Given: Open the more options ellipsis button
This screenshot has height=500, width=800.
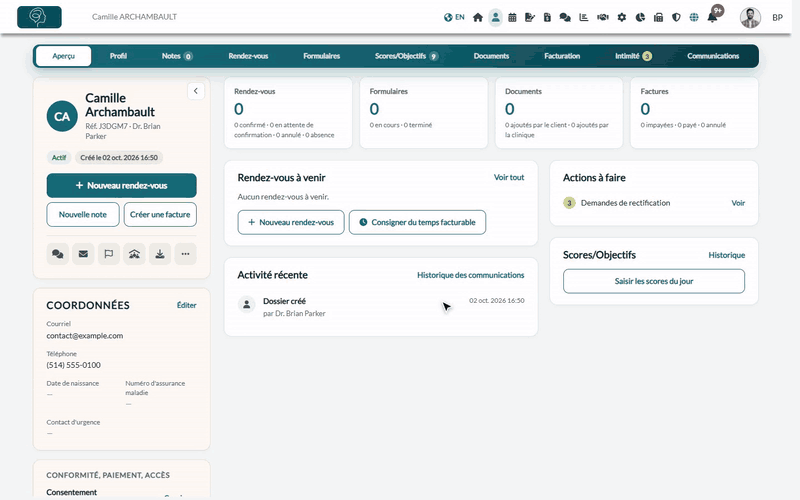Looking at the screenshot, I should [x=185, y=254].
